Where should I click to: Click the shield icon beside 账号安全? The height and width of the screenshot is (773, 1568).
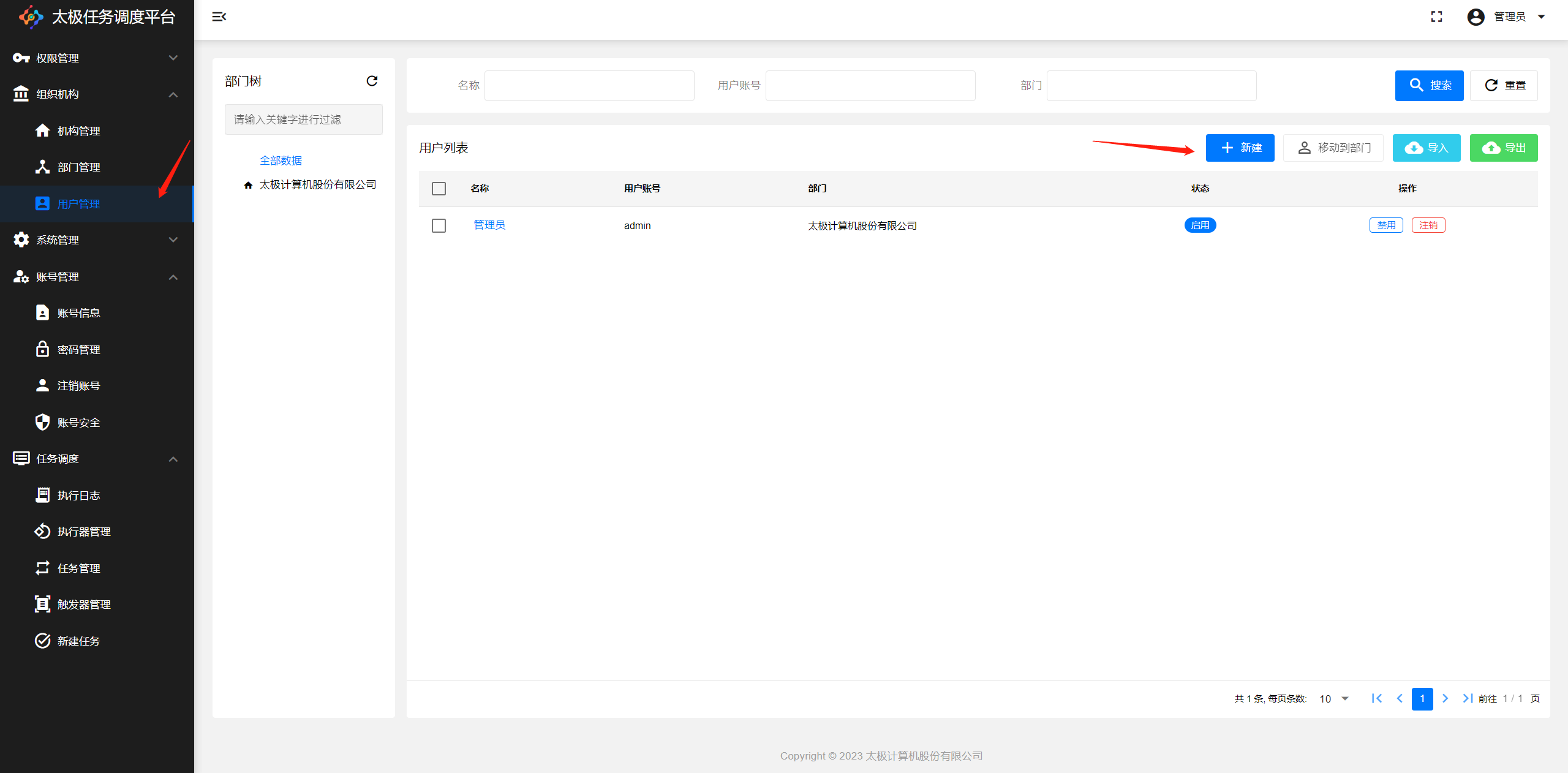42,422
